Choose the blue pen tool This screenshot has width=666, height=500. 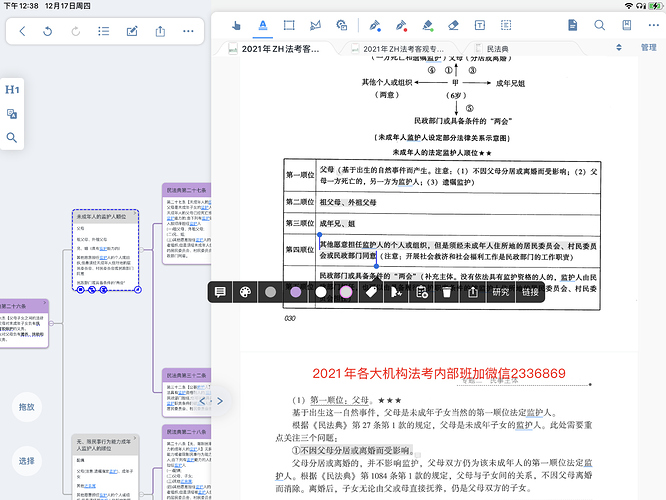375,25
